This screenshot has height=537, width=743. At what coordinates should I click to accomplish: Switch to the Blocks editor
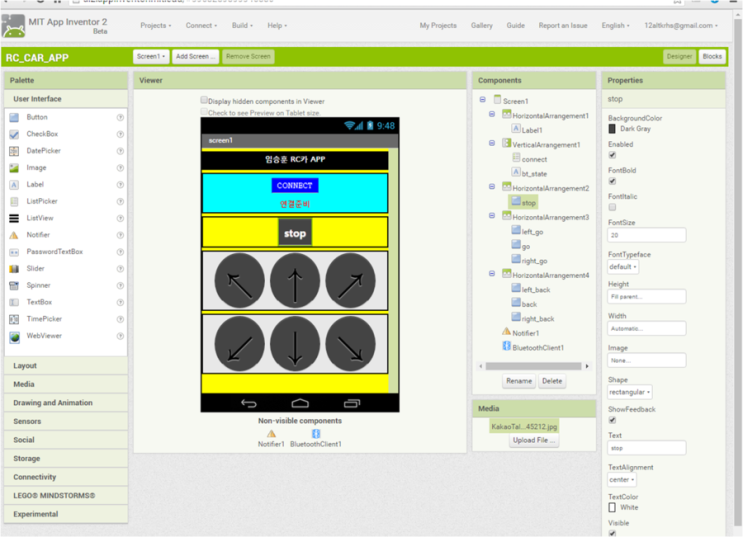[x=712, y=56]
